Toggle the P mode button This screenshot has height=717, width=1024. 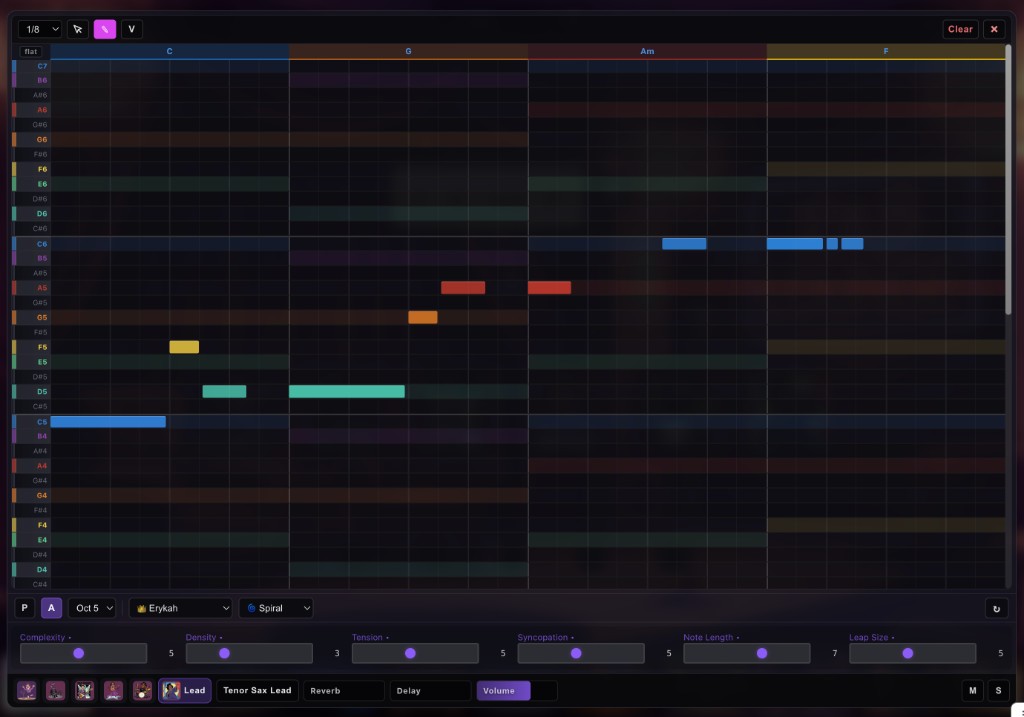[24, 608]
